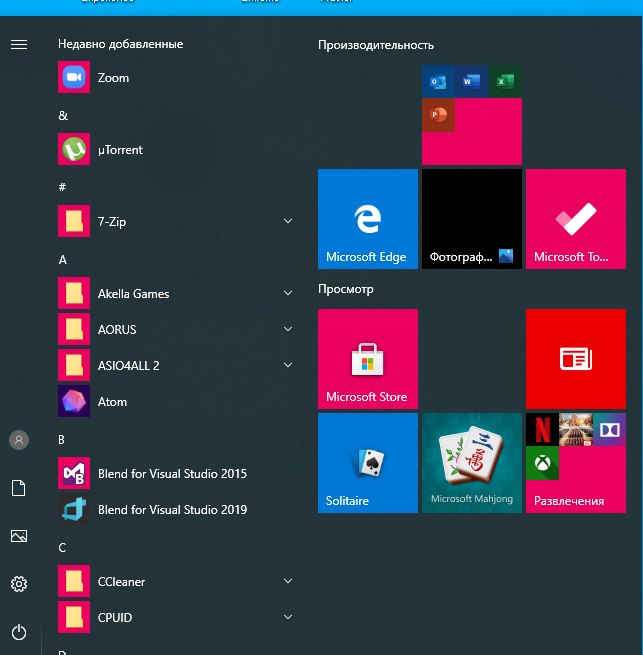643x655 pixels.
Task: Click the Недавно добавленные header
Action: 121,44
